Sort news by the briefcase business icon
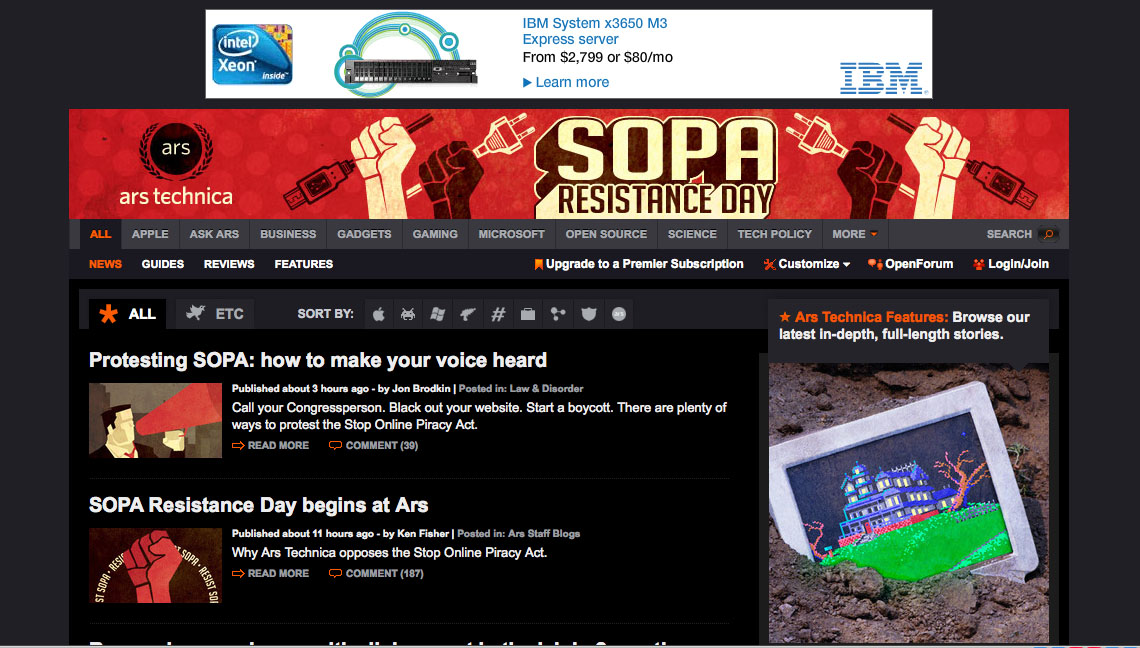This screenshot has height=648, width=1140. (528, 314)
